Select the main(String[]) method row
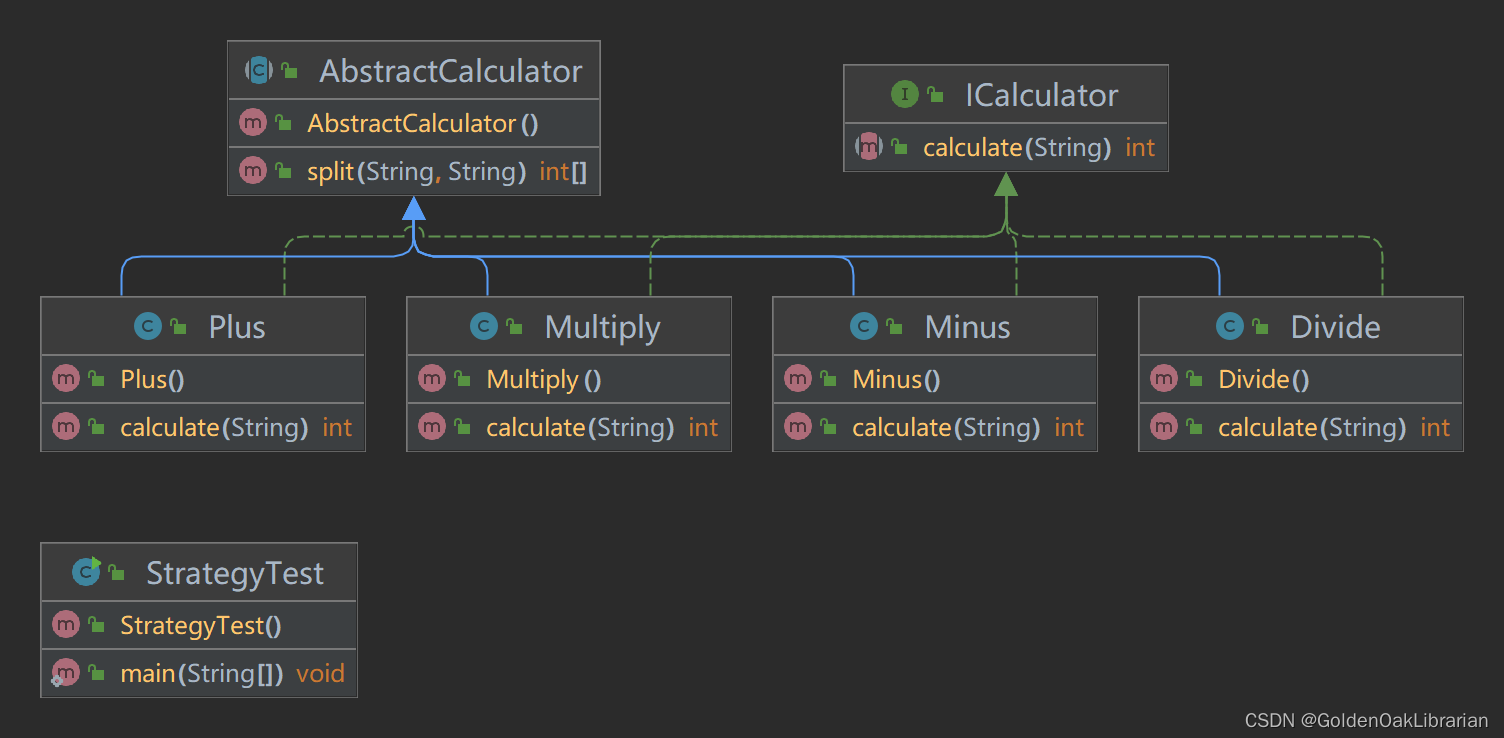The height and width of the screenshot is (738, 1504). [199, 673]
